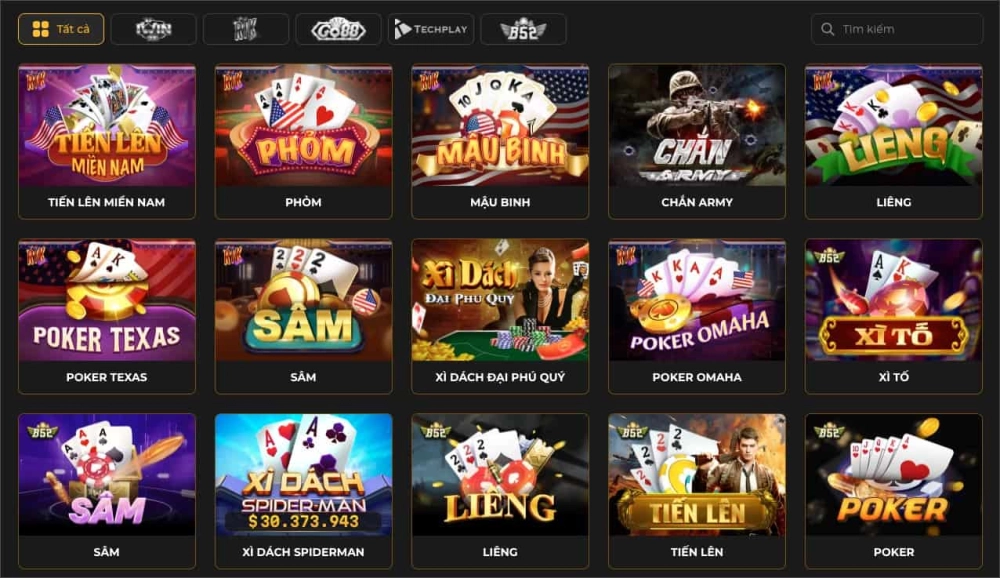The image size is (1000, 578).
Task: Open the Xì Tố game tile
Action: tap(893, 316)
